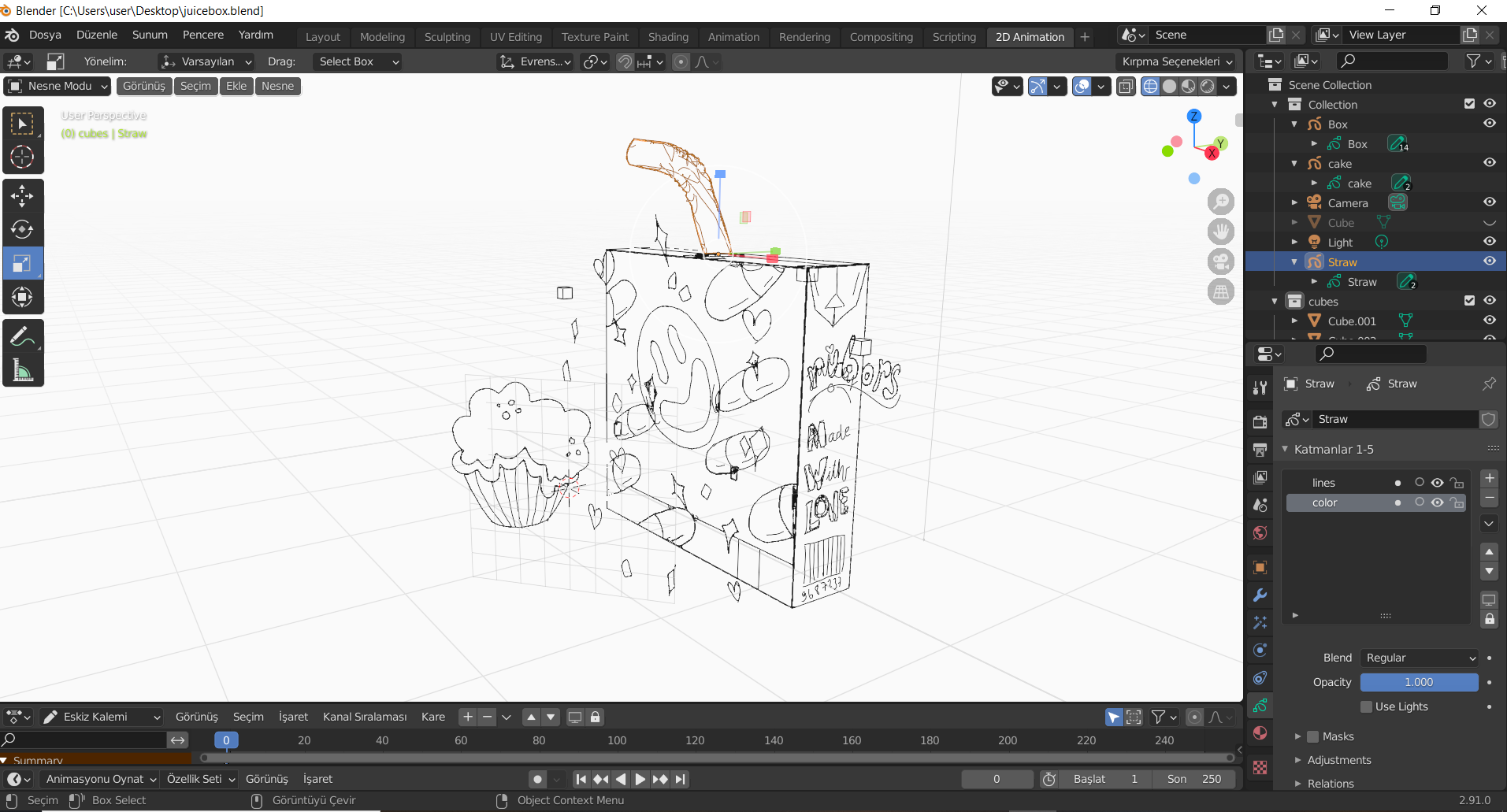Click the Görünüş viewport menu button
The image size is (1507, 812).
[x=144, y=86]
